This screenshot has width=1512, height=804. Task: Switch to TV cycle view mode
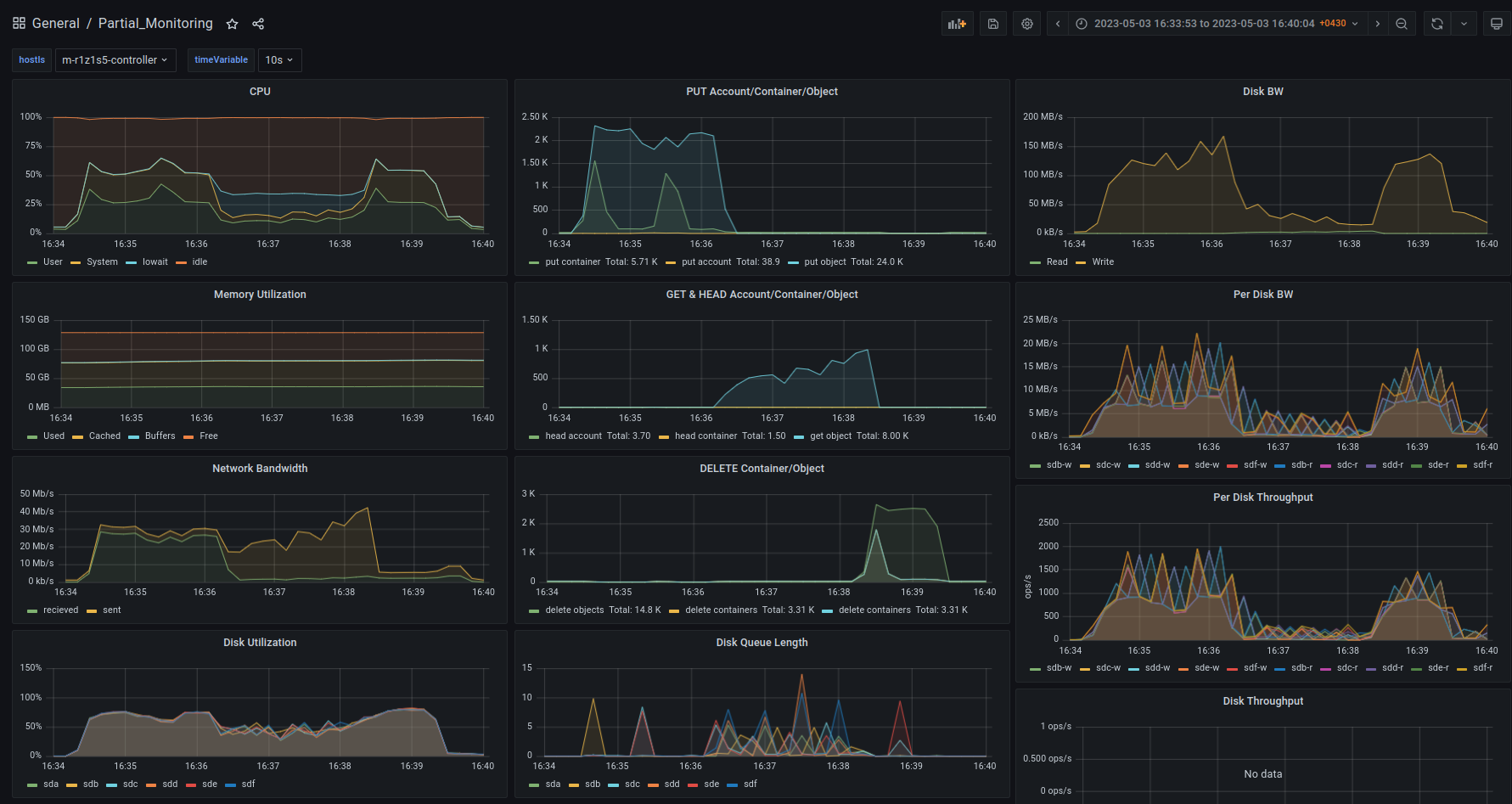click(1496, 24)
